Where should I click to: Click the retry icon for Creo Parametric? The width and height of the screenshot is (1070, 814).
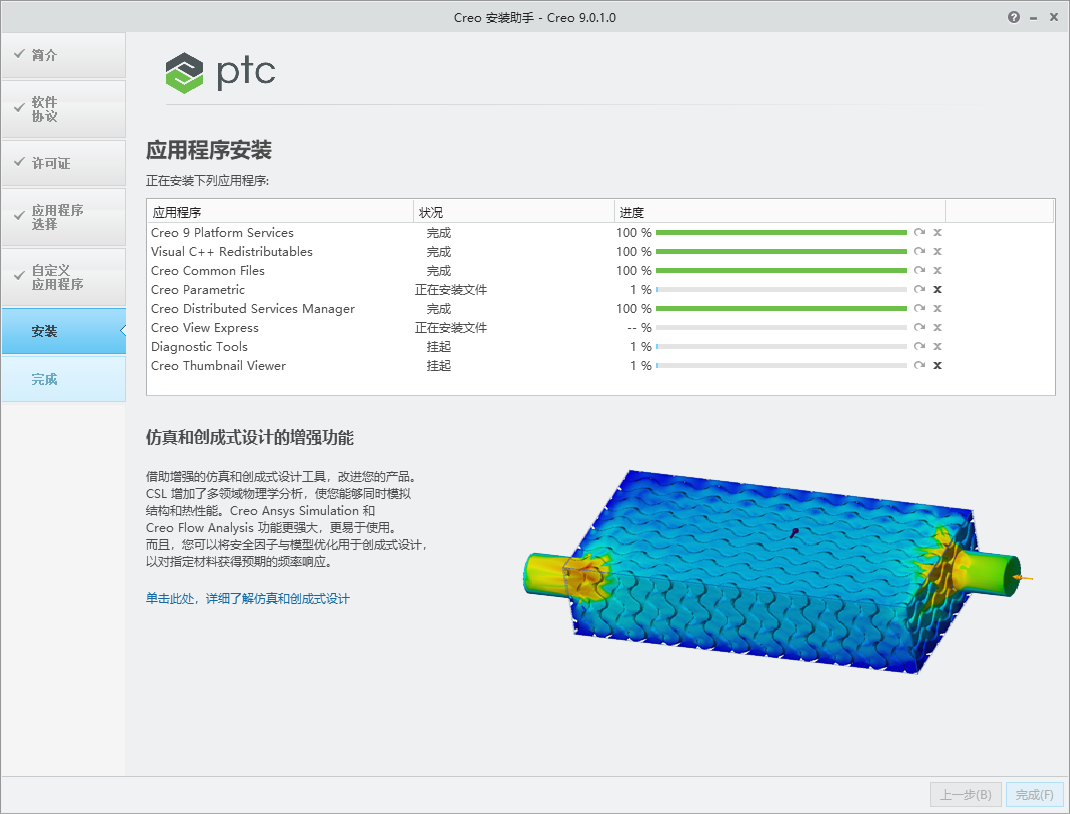(919, 289)
